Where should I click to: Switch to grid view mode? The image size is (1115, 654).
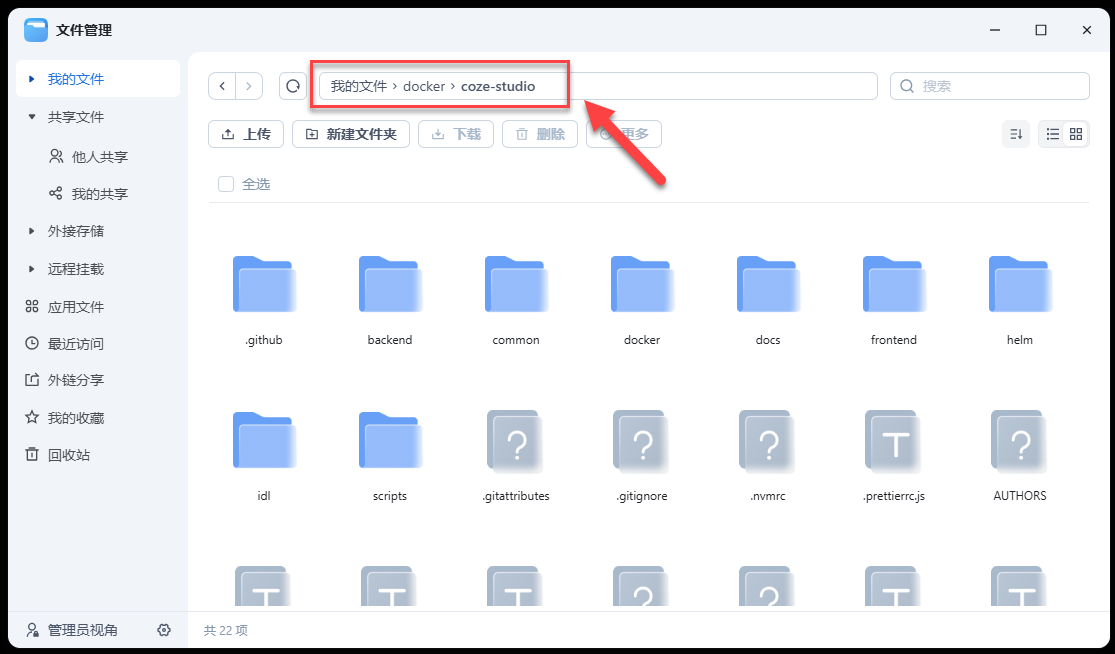tap(1076, 134)
